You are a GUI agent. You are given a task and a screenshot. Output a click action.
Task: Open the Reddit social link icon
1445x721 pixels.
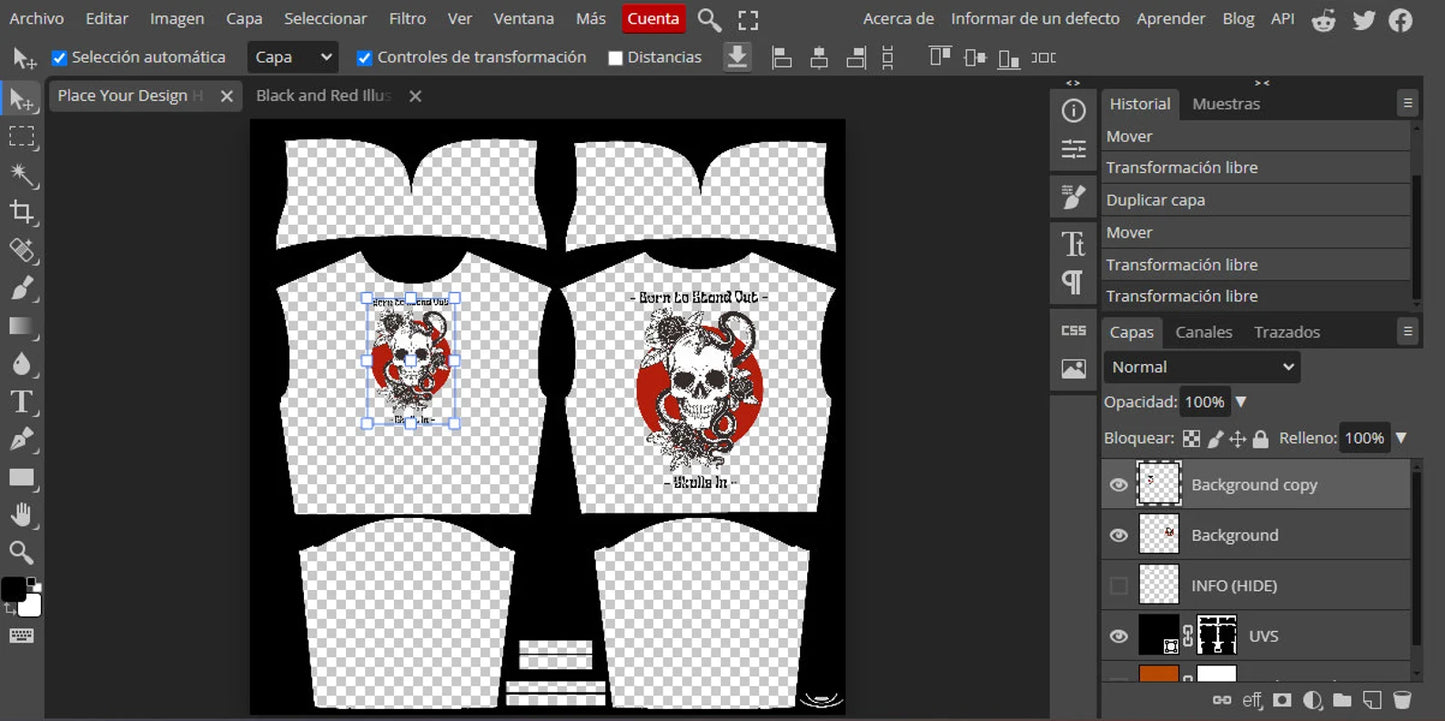coord(1324,19)
